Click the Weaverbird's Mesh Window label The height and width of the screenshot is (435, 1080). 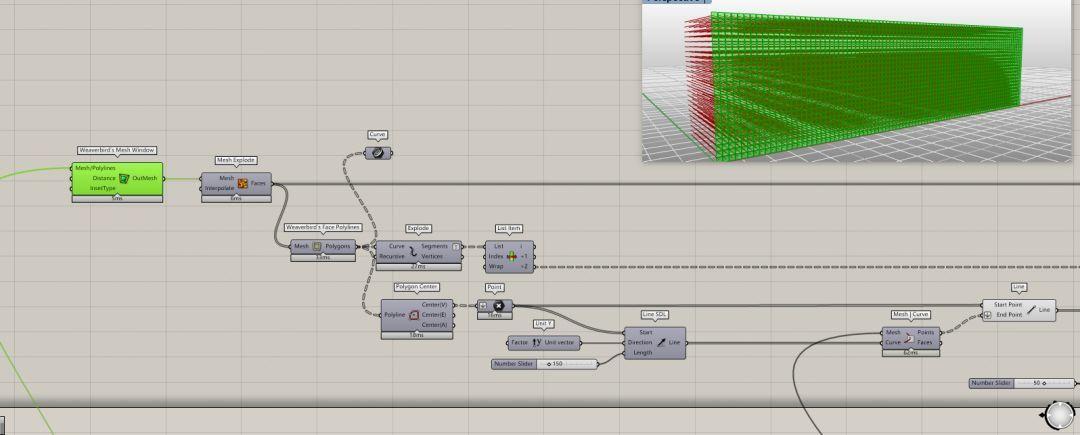point(117,150)
